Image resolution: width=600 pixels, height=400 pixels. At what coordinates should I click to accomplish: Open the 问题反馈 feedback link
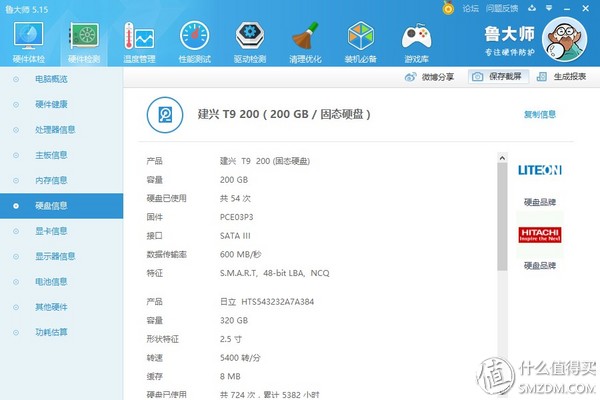[502, 8]
